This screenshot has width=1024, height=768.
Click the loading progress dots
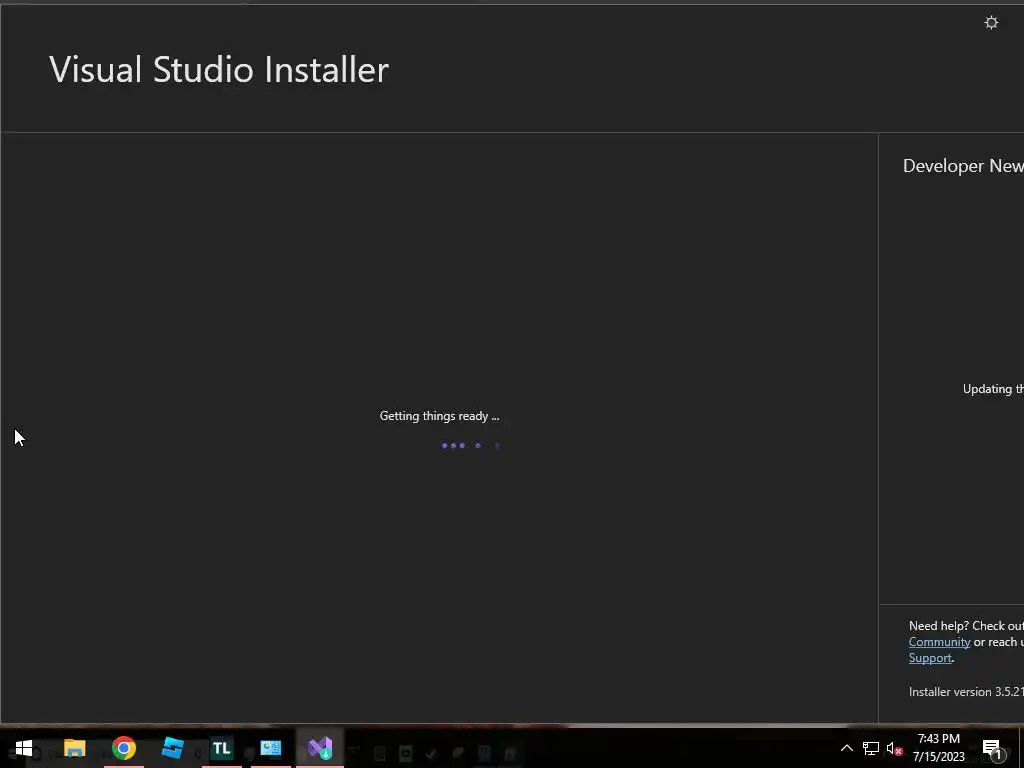click(471, 445)
